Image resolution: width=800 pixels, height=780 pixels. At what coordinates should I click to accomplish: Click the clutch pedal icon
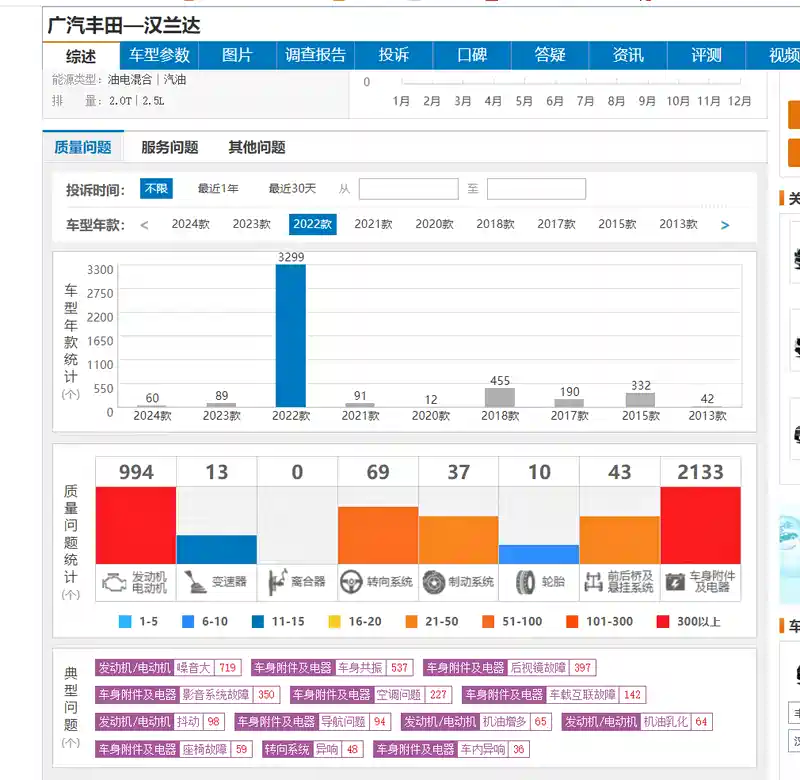tap(277, 582)
